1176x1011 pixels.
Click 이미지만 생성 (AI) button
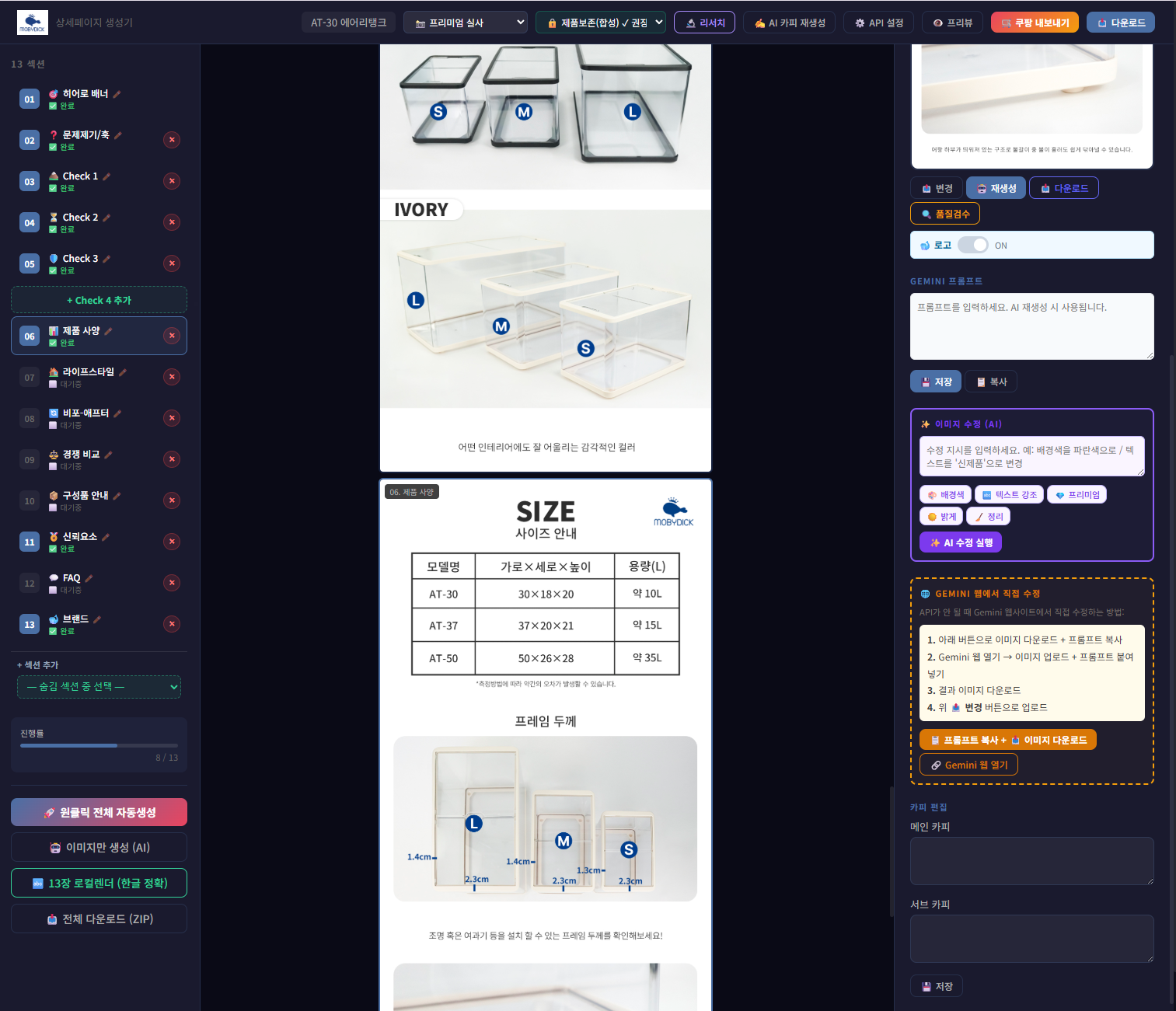point(99,847)
